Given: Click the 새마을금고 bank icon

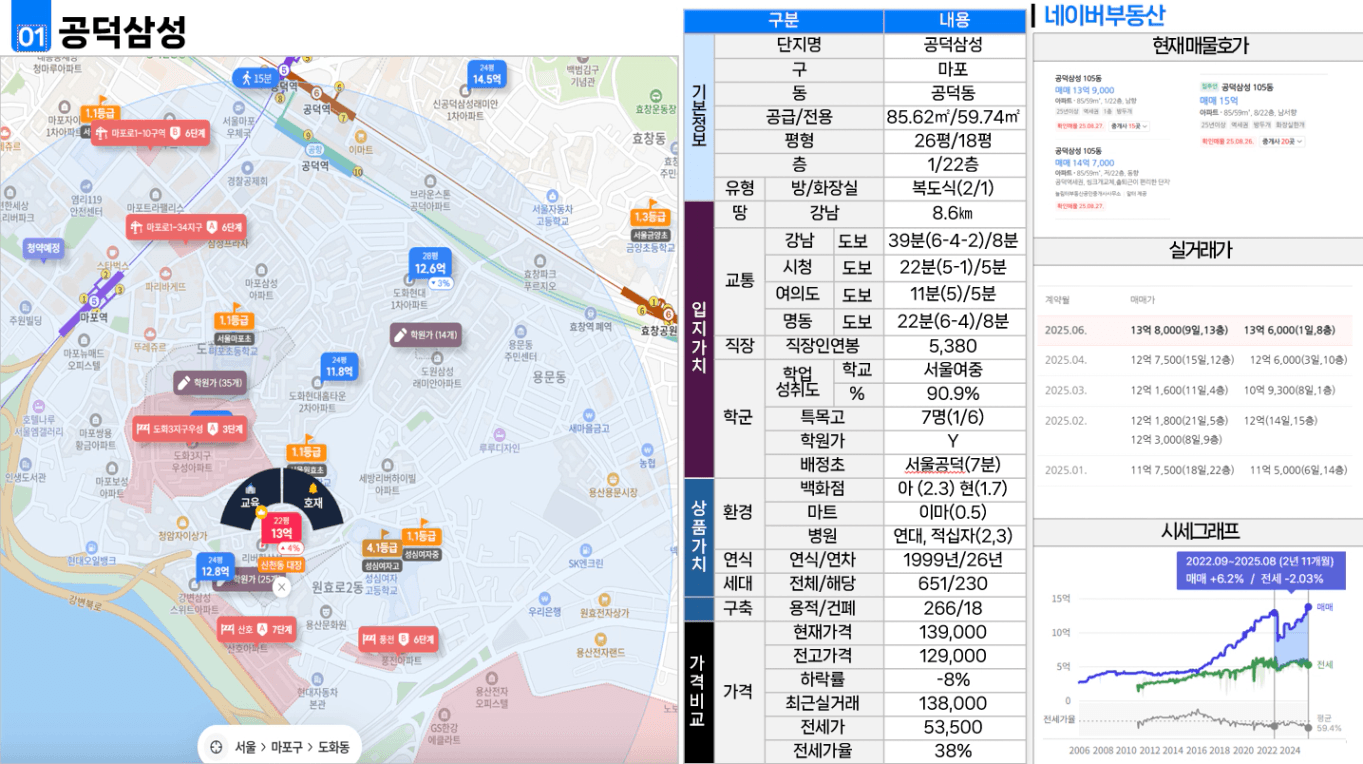Looking at the screenshot, I should click(x=589, y=415).
